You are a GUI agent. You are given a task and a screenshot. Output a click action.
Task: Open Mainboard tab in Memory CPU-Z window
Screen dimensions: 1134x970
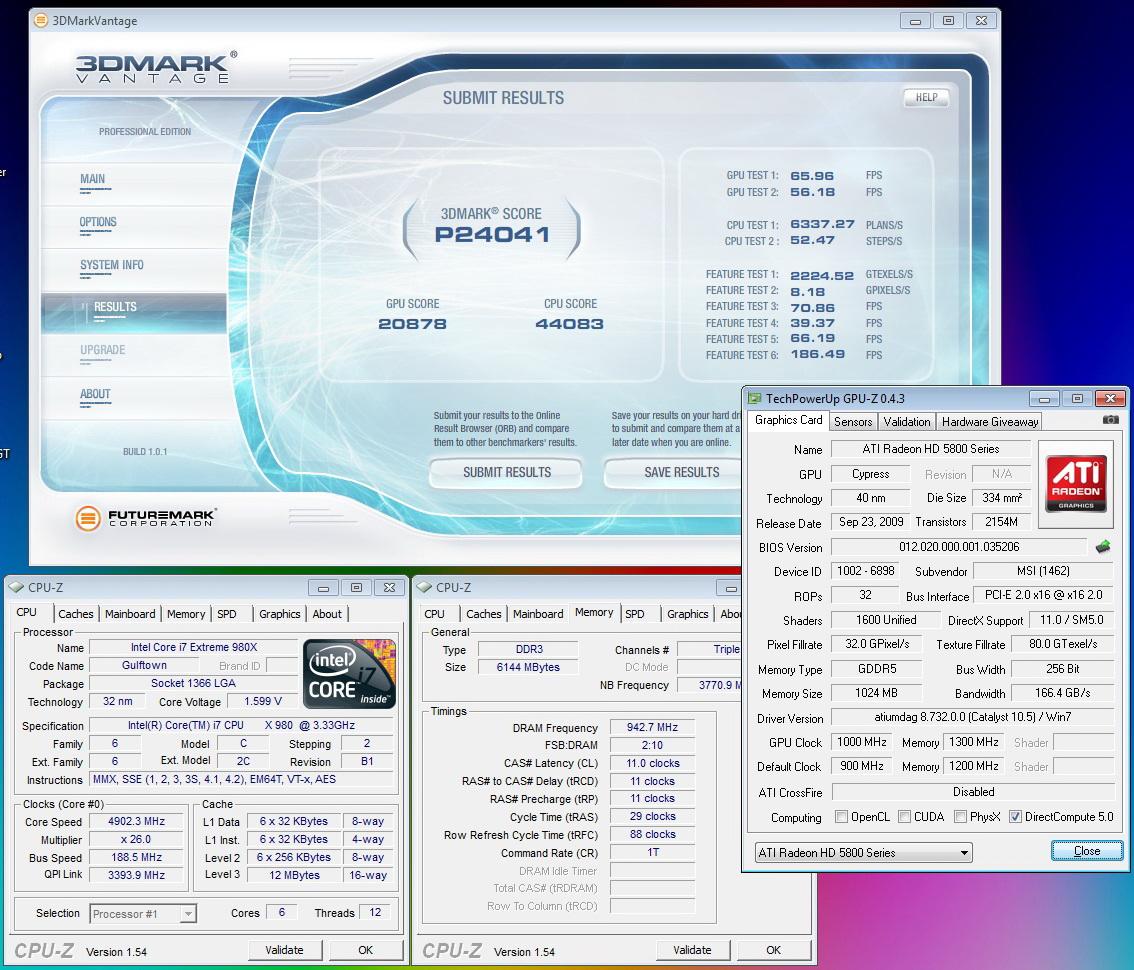point(538,614)
